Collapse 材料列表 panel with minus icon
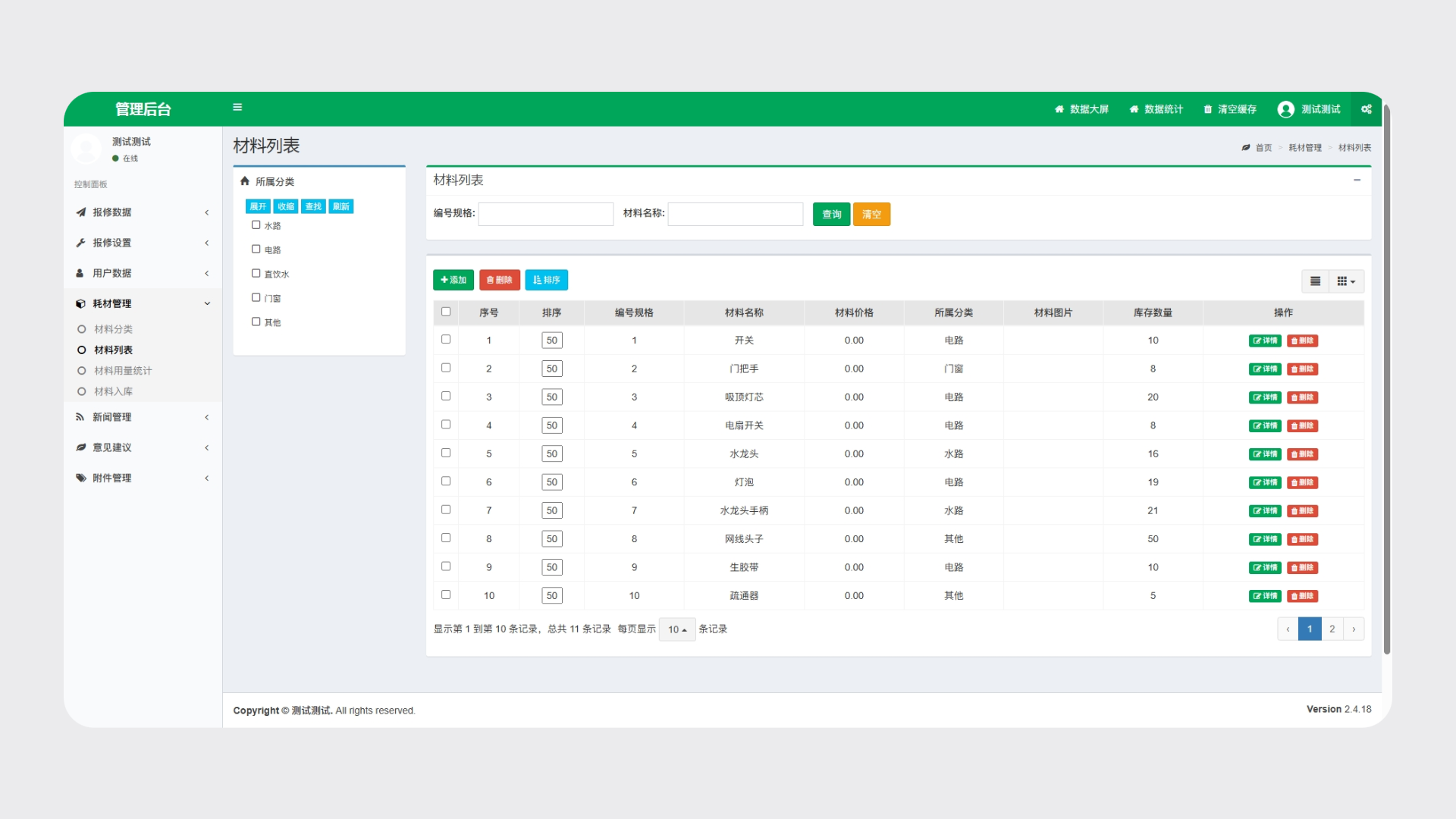Viewport: 1456px width, 819px height. [1357, 180]
